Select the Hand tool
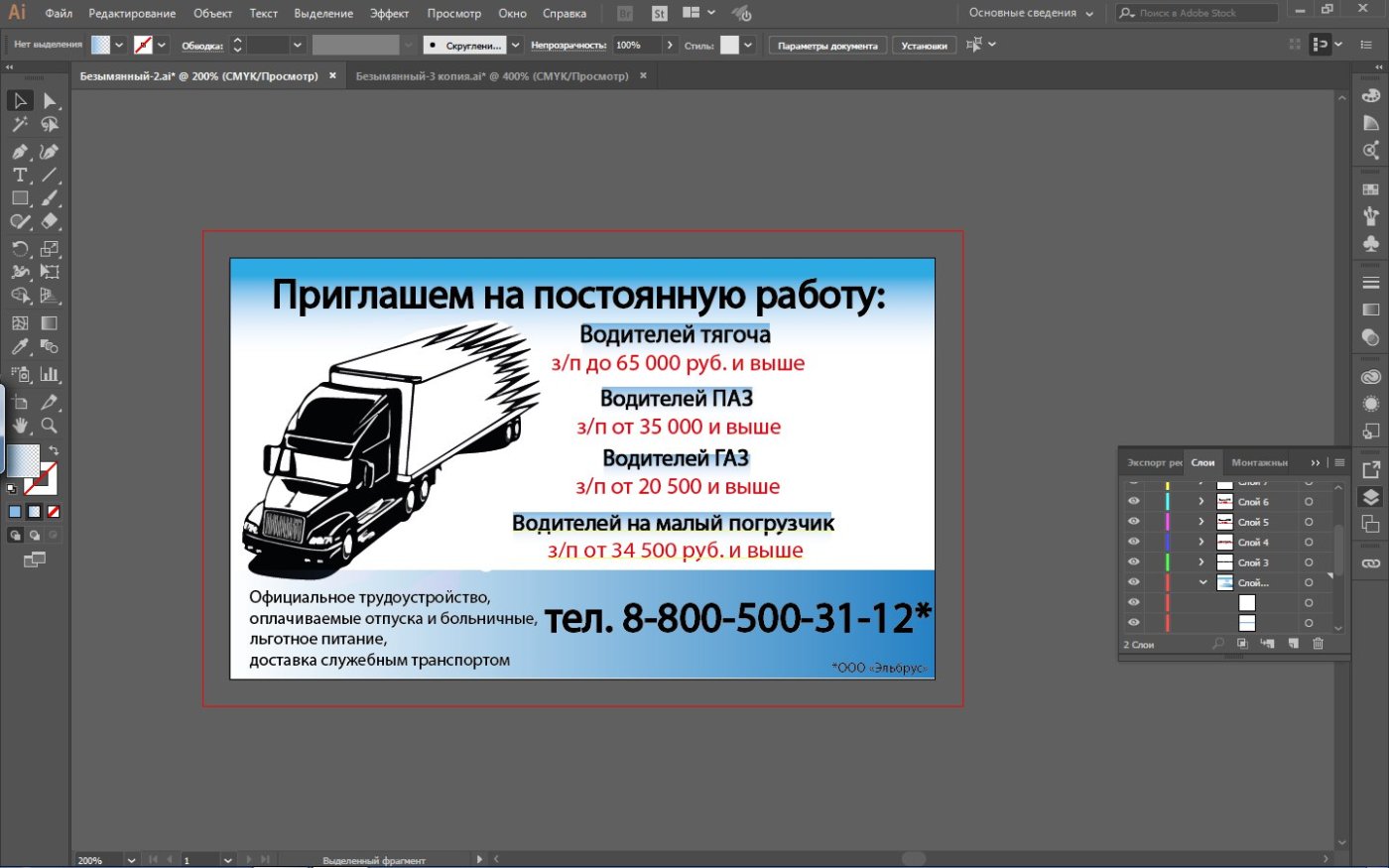1389x868 pixels. tap(20, 426)
